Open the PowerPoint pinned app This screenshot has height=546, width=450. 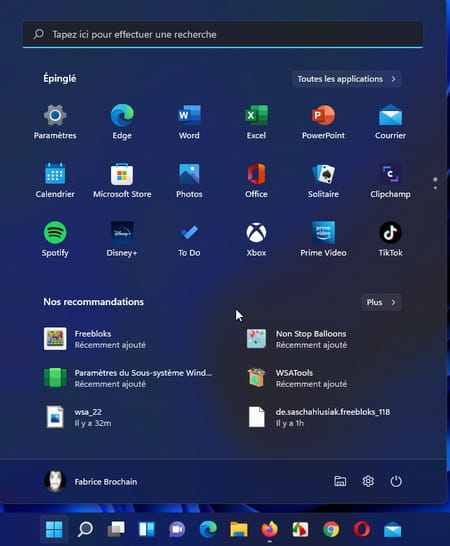(323, 122)
